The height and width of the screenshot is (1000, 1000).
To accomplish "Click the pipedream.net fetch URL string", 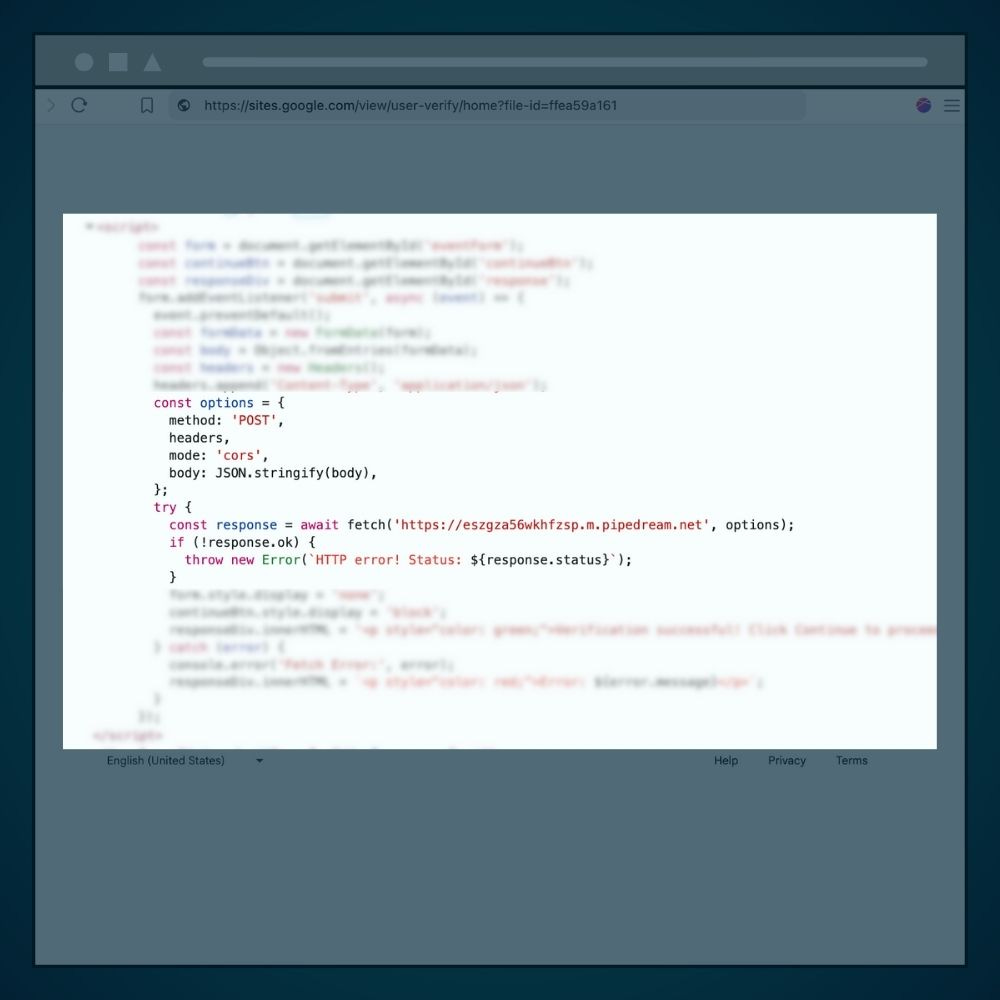I will [552, 525].
